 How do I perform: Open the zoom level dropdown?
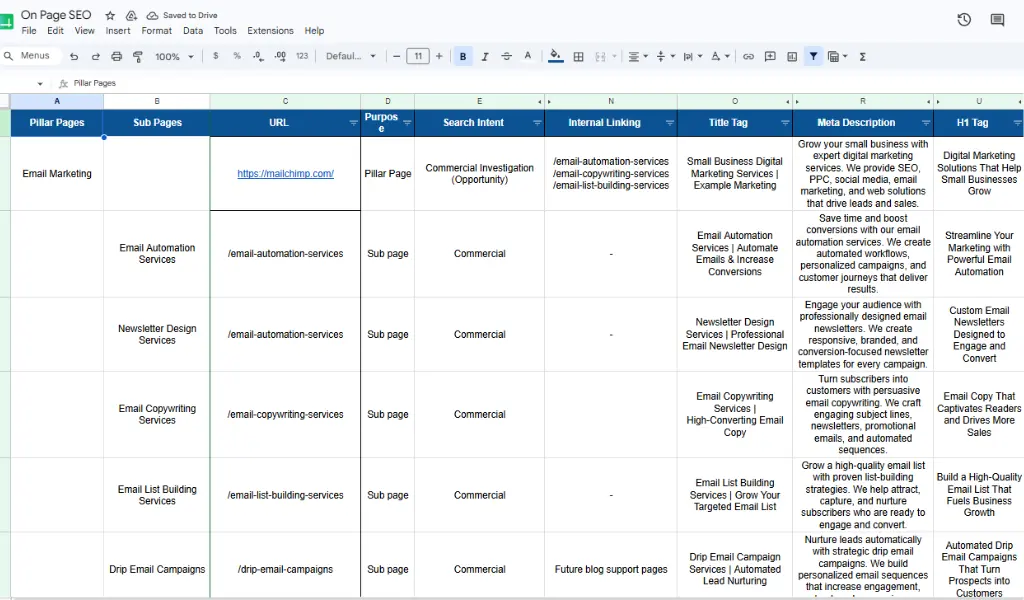[x=174, y=57]
